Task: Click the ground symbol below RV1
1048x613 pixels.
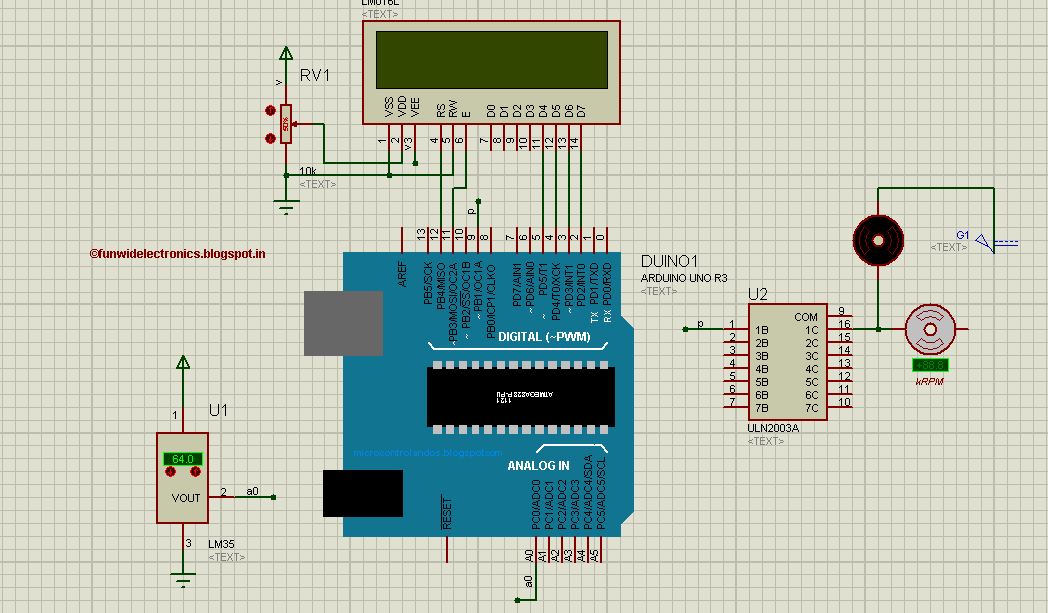Action: point(285,200)
